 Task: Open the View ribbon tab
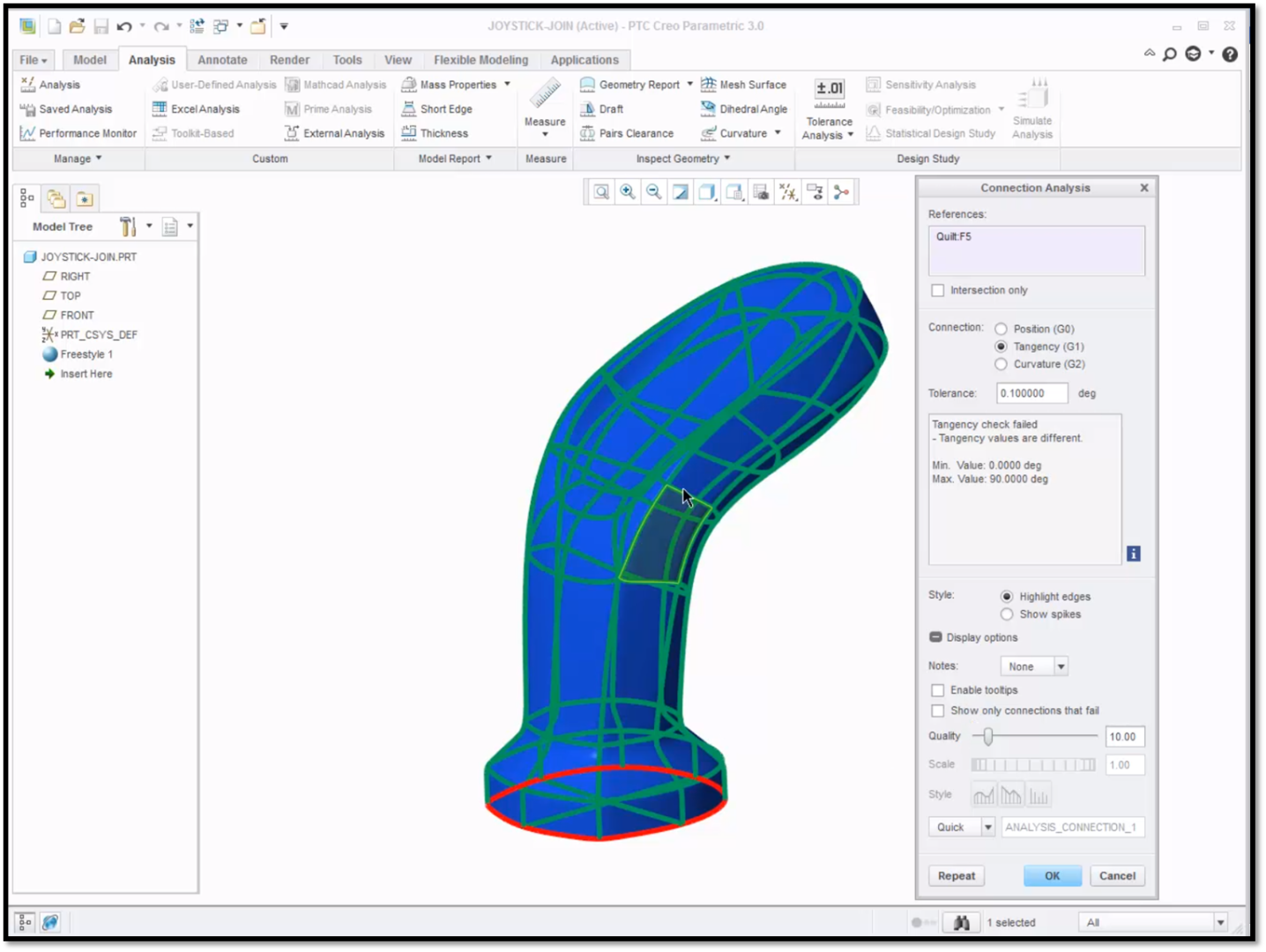[x=398, y=60]
